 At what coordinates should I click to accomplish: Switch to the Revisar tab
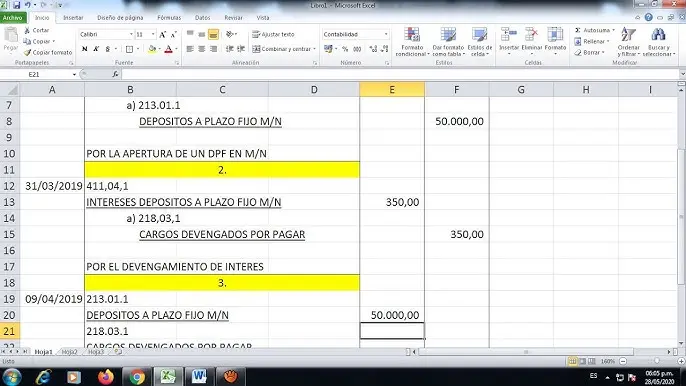pyautogui.click(x=233, y=18)
